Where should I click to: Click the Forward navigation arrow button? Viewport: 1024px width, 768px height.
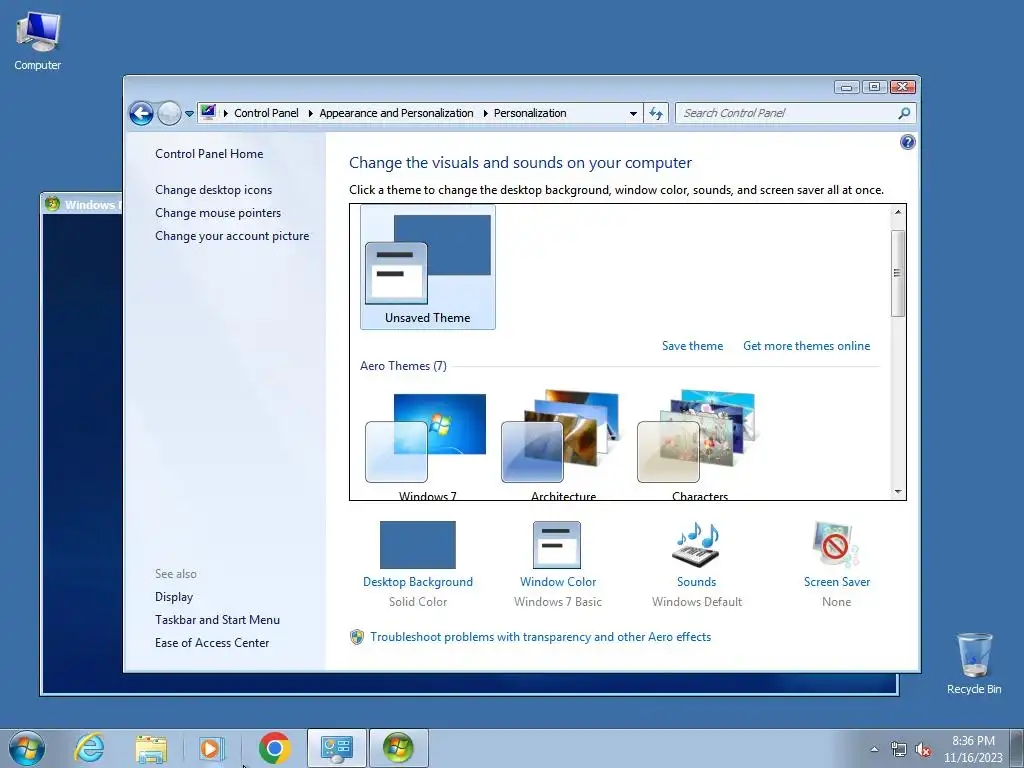coord(169,113)
